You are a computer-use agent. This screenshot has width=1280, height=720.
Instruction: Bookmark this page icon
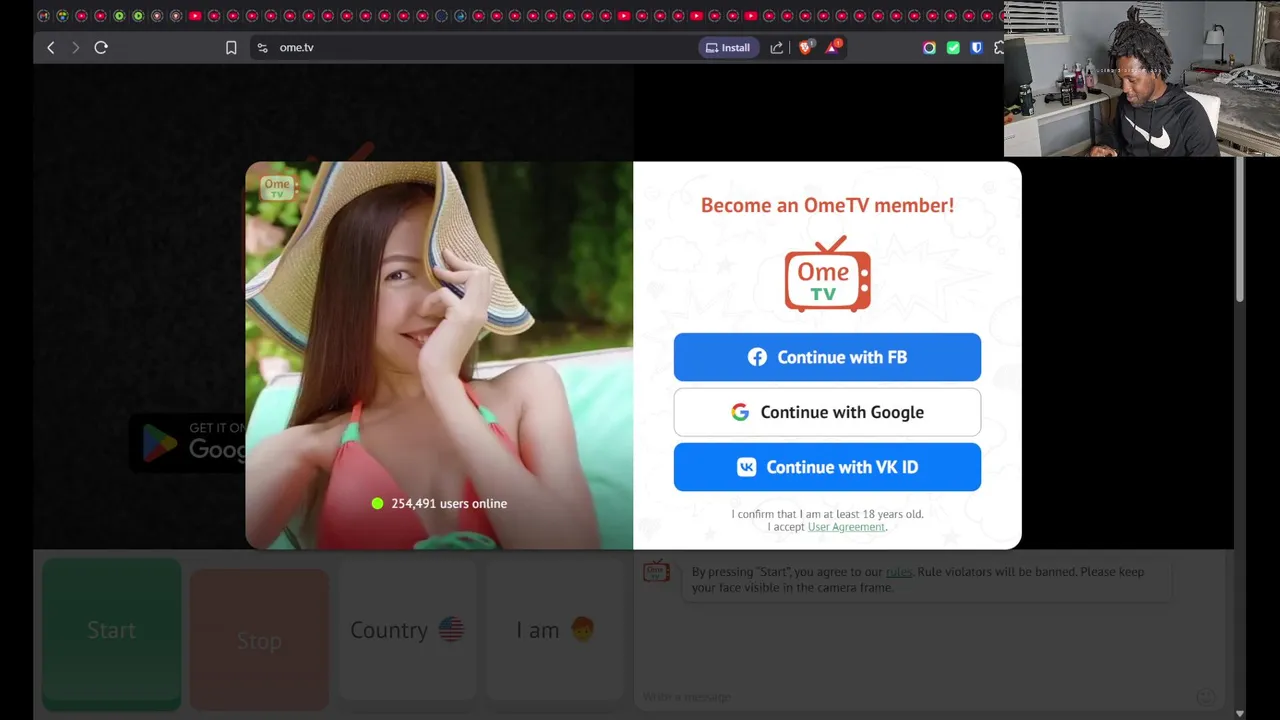[x=231, y=47]
